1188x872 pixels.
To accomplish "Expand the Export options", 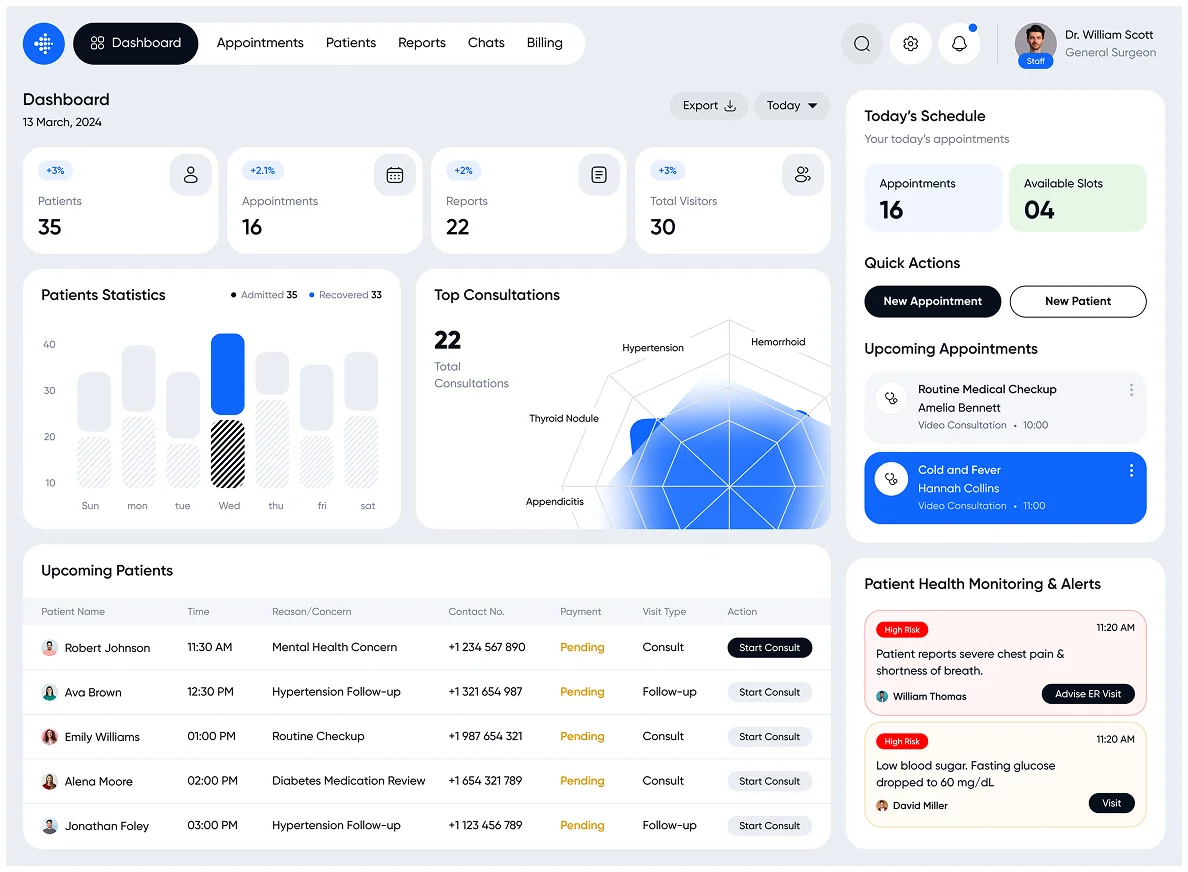I will [708, 105].
